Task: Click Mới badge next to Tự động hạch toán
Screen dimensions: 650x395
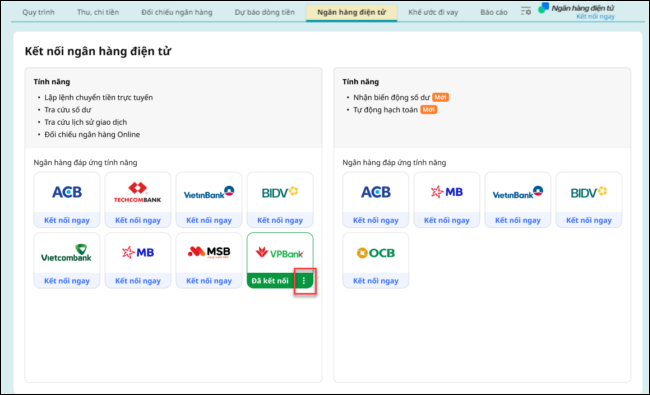Action: [x=429, y=110]
